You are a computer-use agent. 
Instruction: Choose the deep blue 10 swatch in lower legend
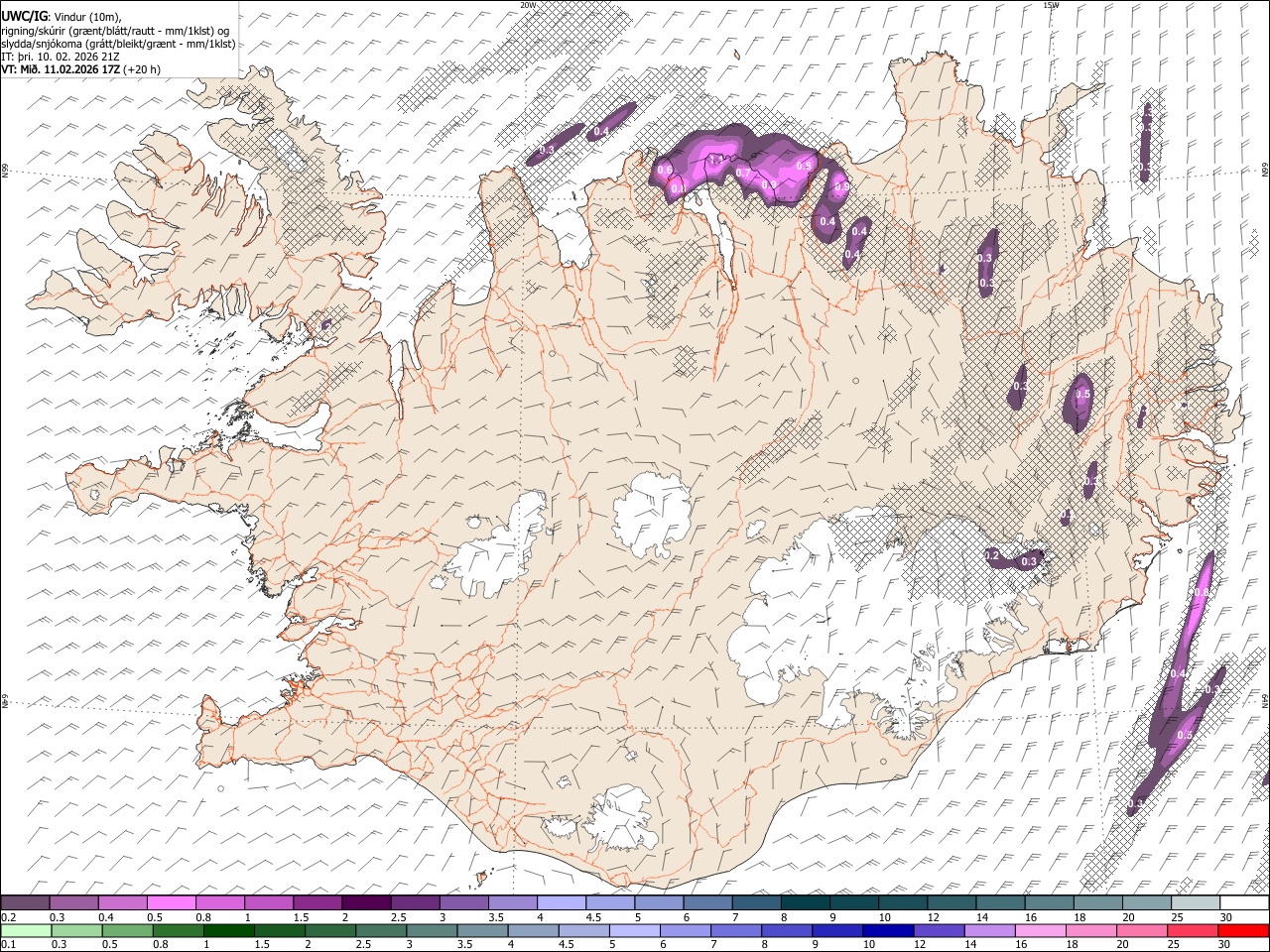click(888, 931)
